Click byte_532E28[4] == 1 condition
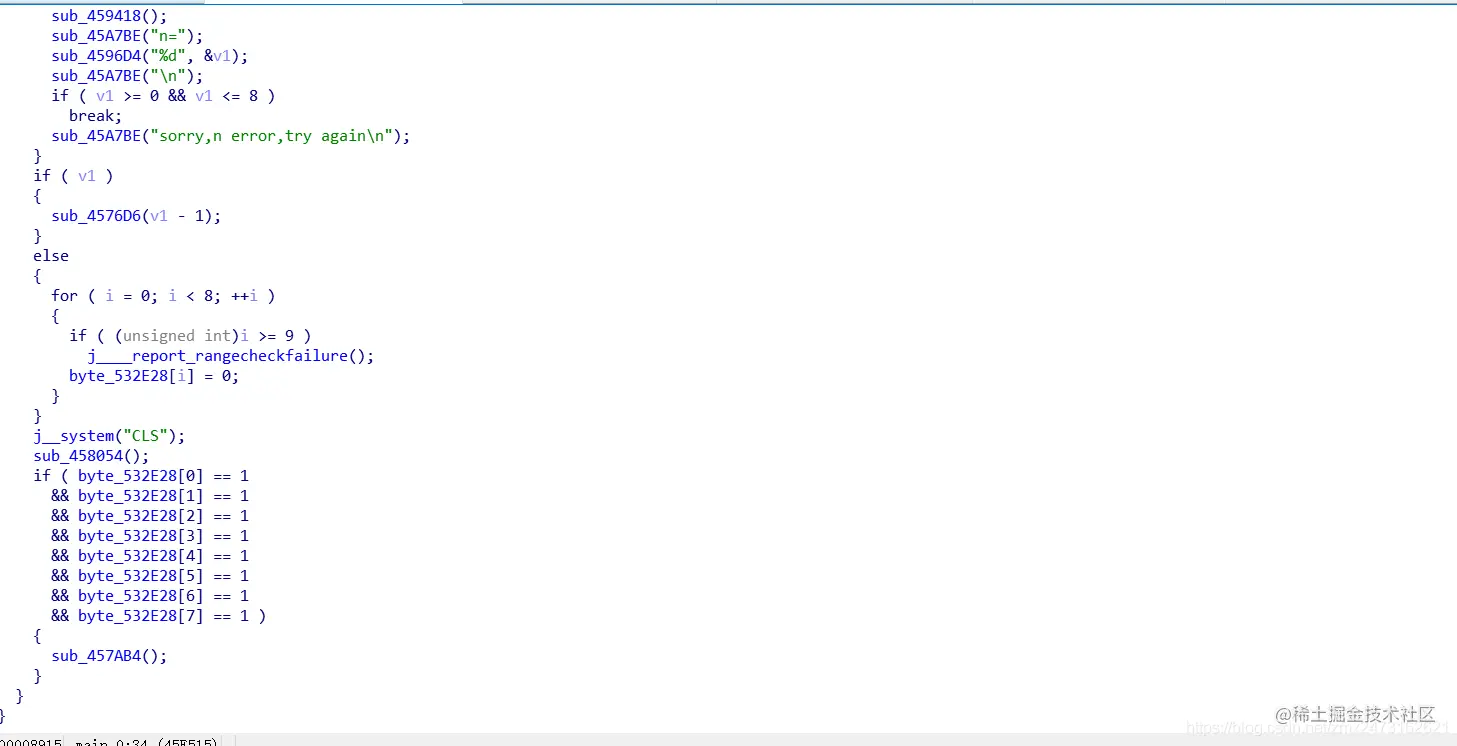Viewport: 1457px width, 746px height. (x=163, y=556)
